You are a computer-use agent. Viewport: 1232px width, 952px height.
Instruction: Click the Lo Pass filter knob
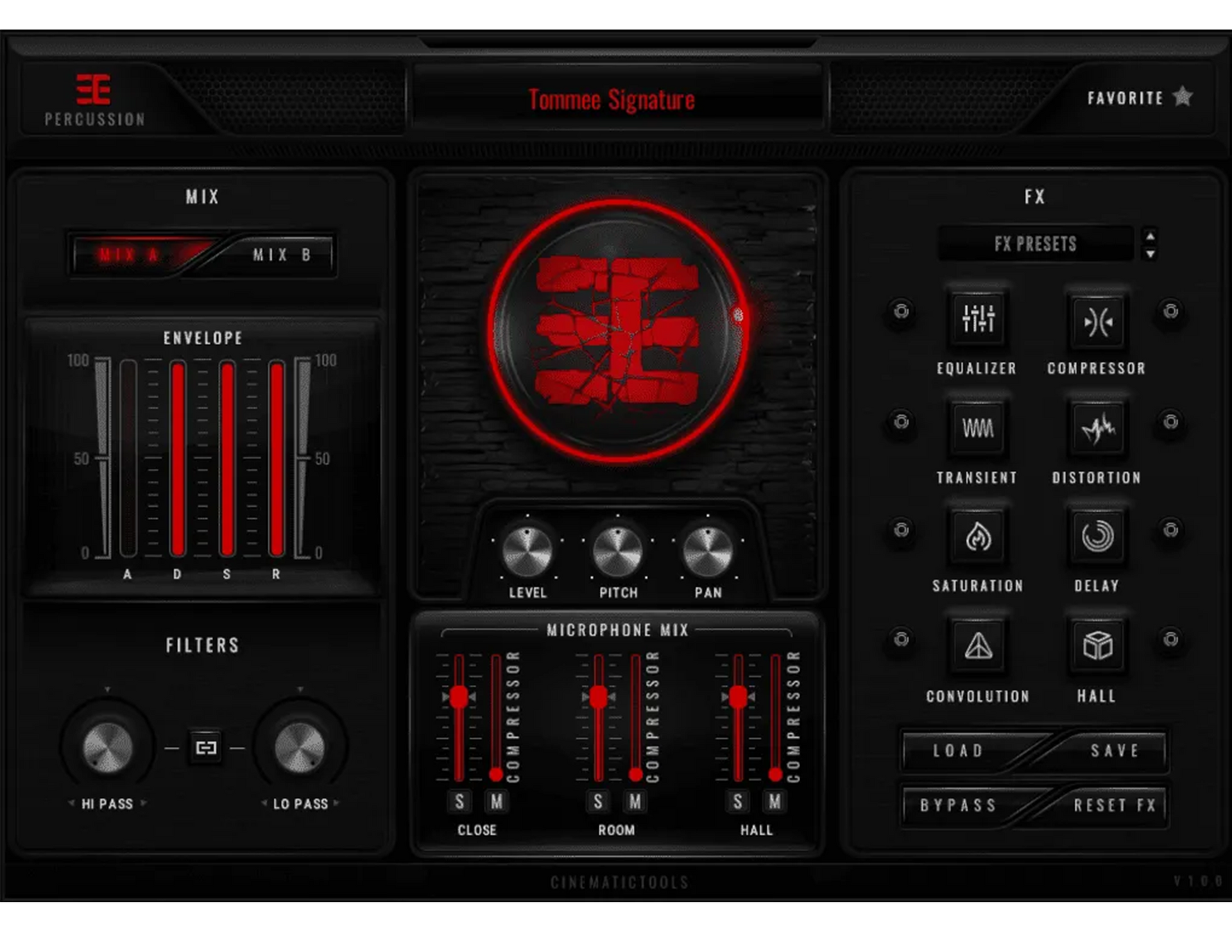click(x=300, y=748)
